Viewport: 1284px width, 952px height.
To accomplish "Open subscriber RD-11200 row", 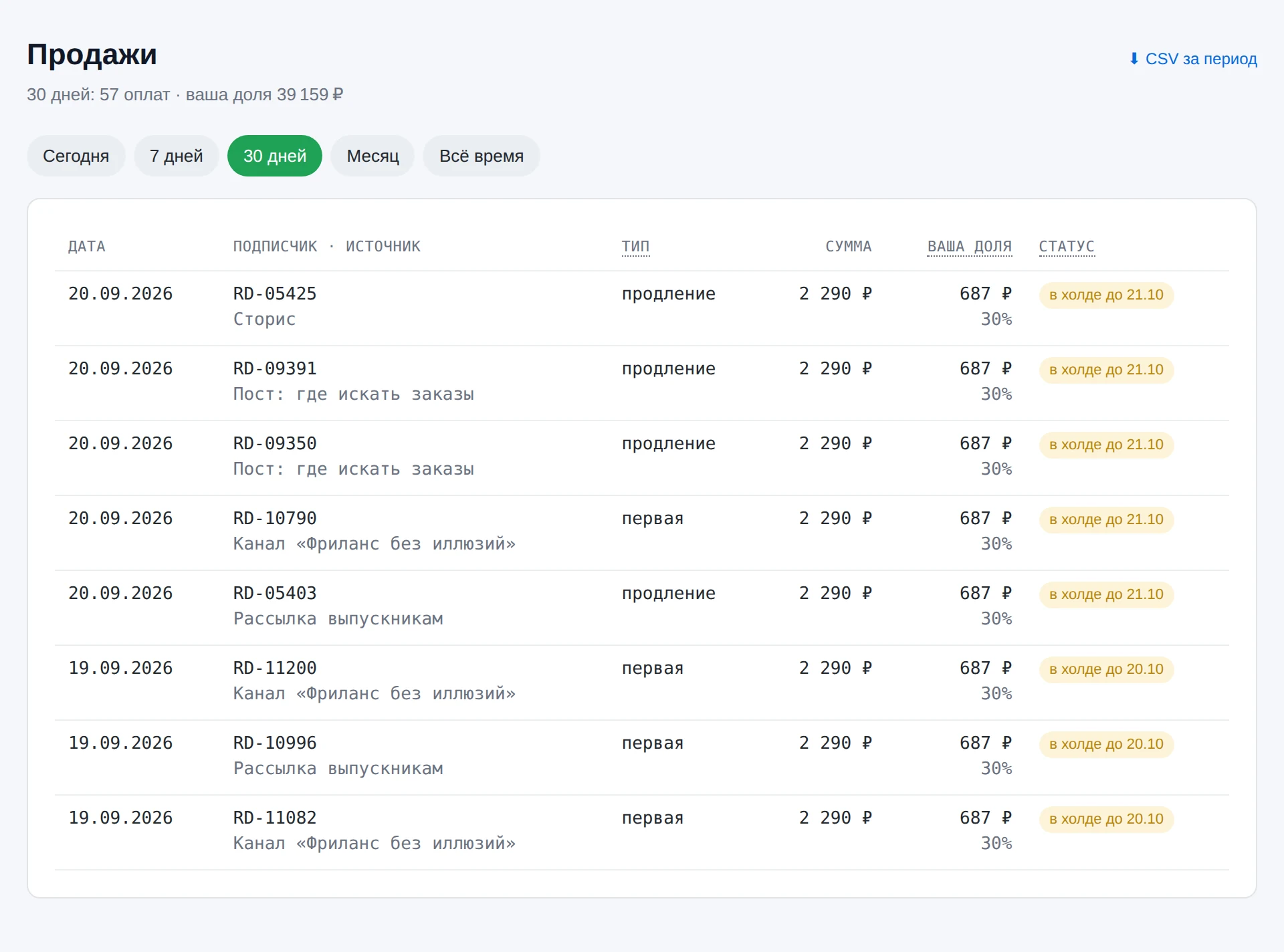I will point(642,683).
